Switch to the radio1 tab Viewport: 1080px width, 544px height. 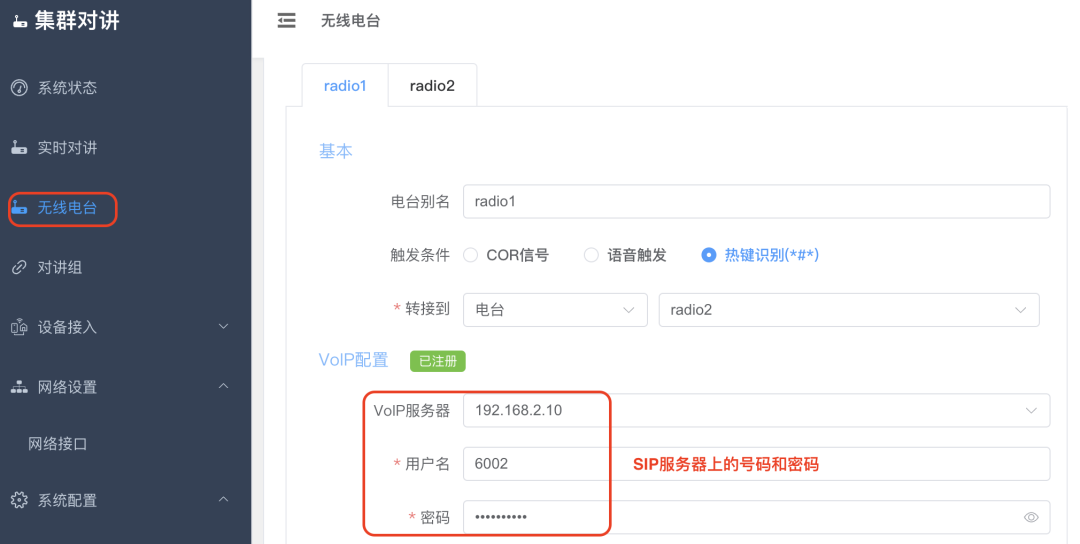[x=345, y=85]
